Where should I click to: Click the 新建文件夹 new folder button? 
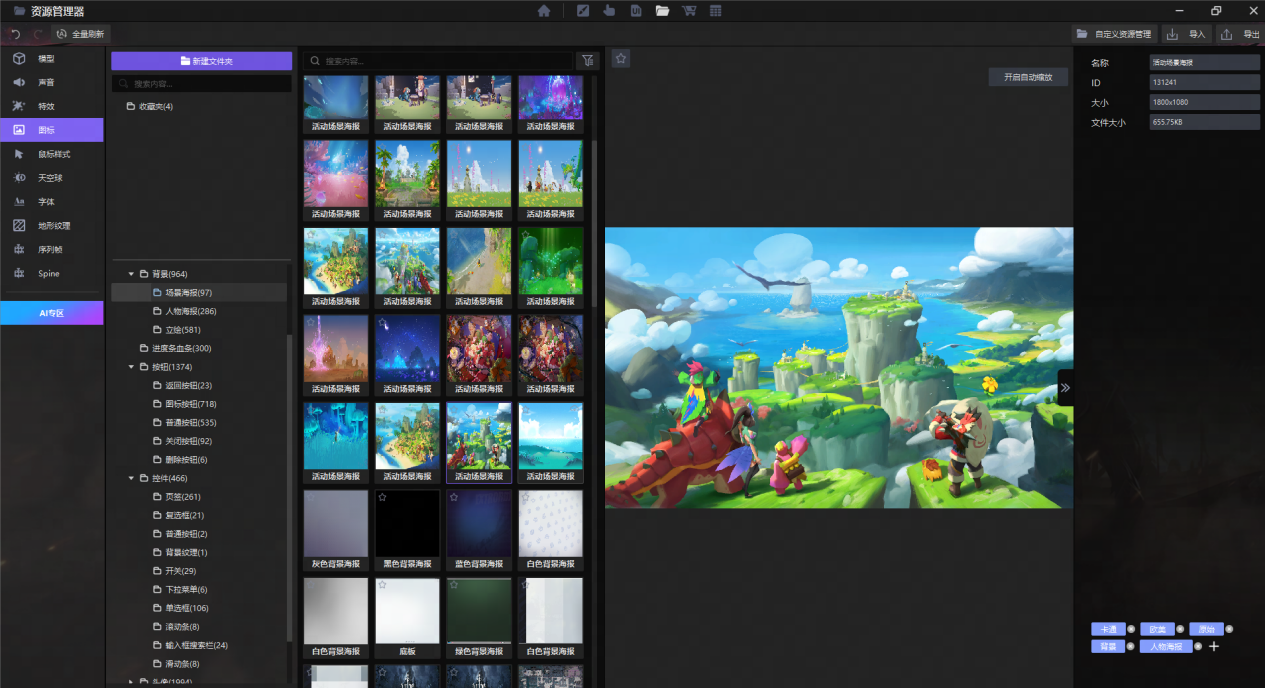pos(201,61)
